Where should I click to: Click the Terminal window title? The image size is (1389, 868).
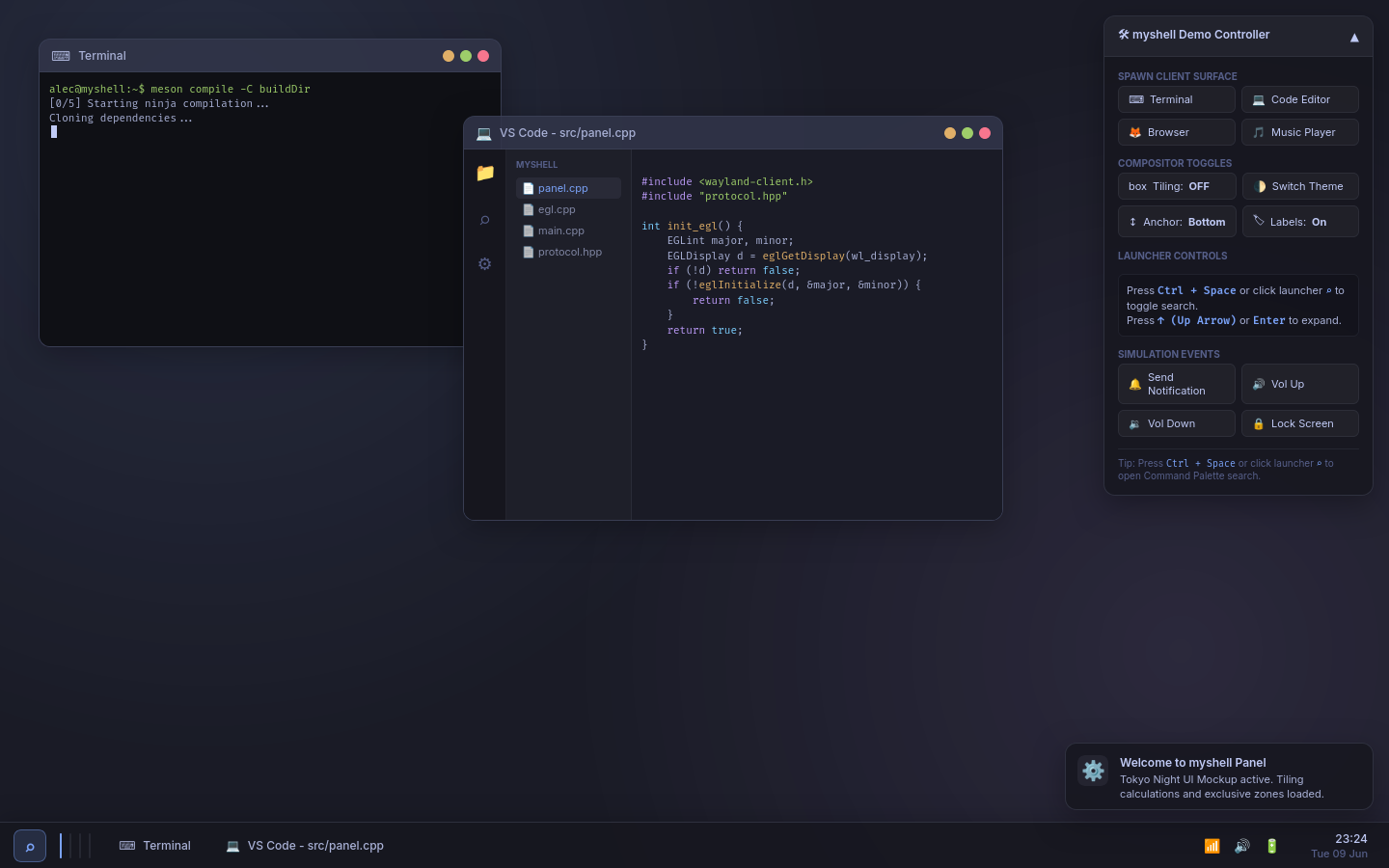pos(102,56)
